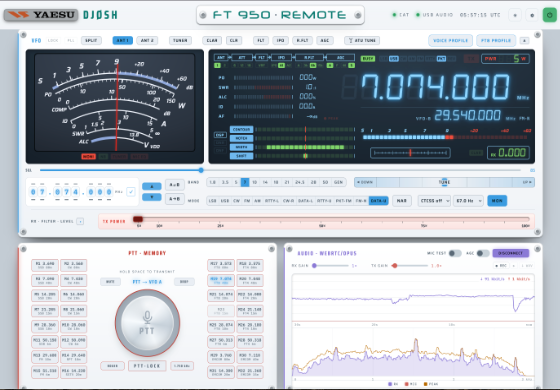The height and width of the screenshot is (390, 560).
Task: Toggle the AGC switch in Audio panel
Action: click(483, 253)
